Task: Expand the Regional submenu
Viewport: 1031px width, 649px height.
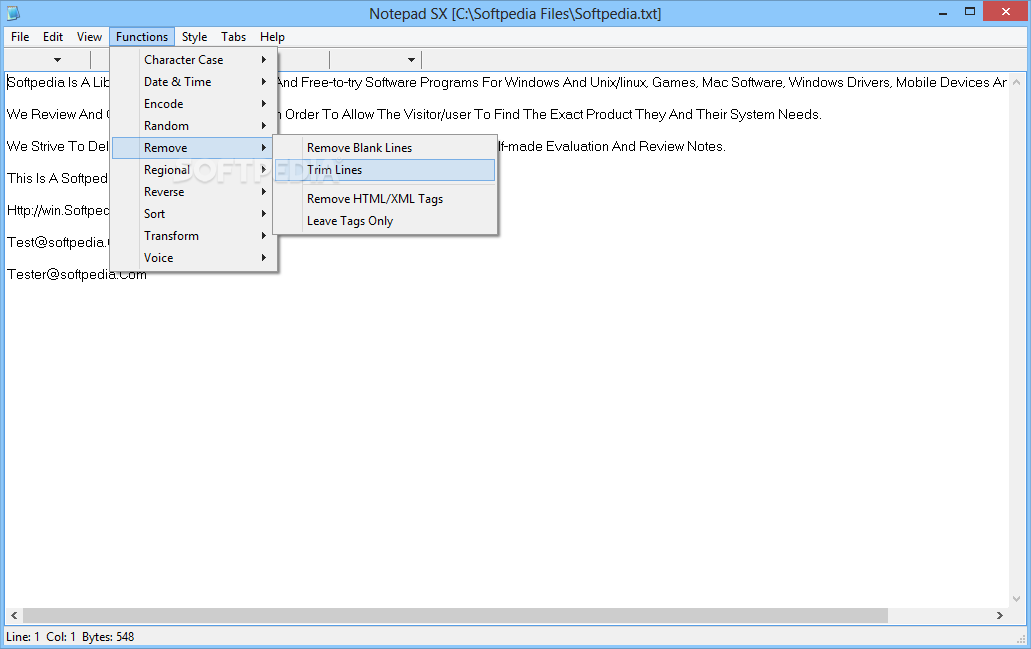Action: click(192, 170)
